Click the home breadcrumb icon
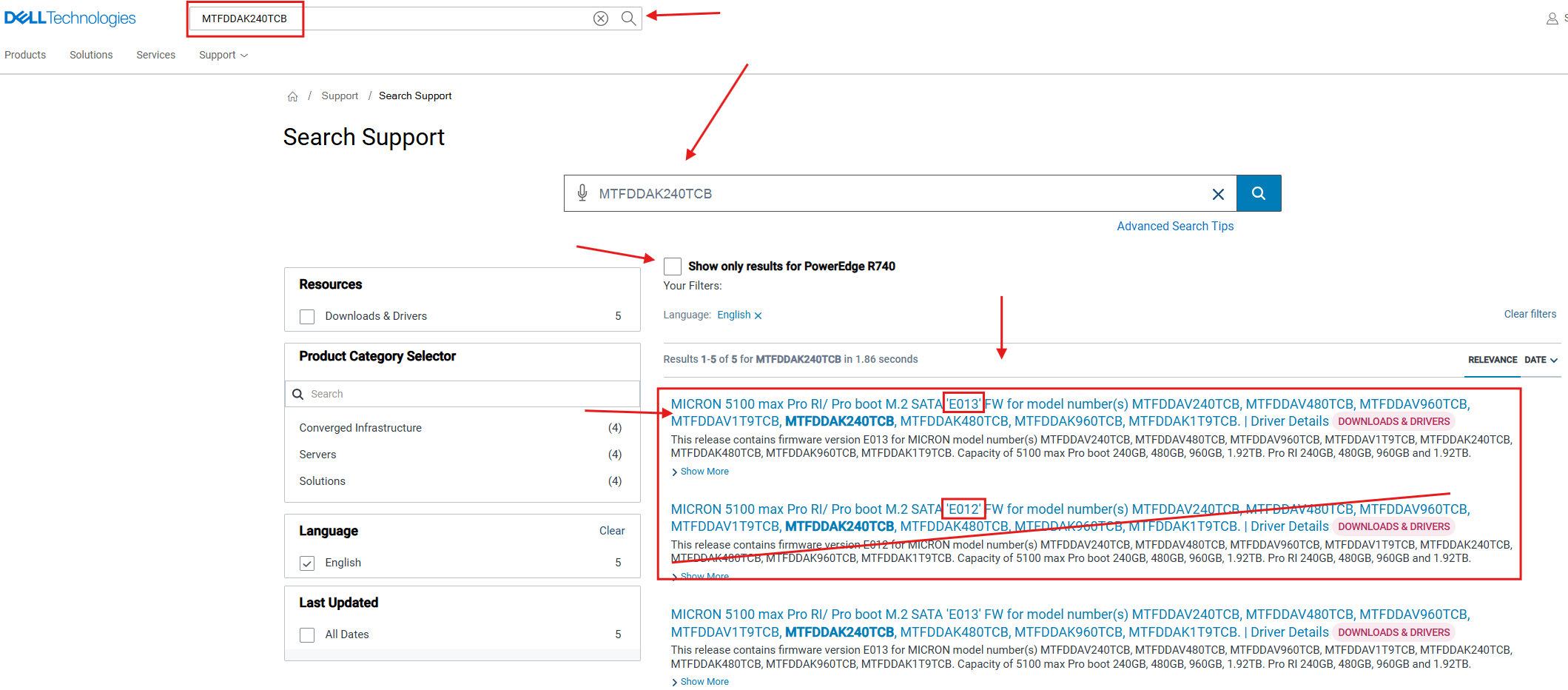 [293, 96]
